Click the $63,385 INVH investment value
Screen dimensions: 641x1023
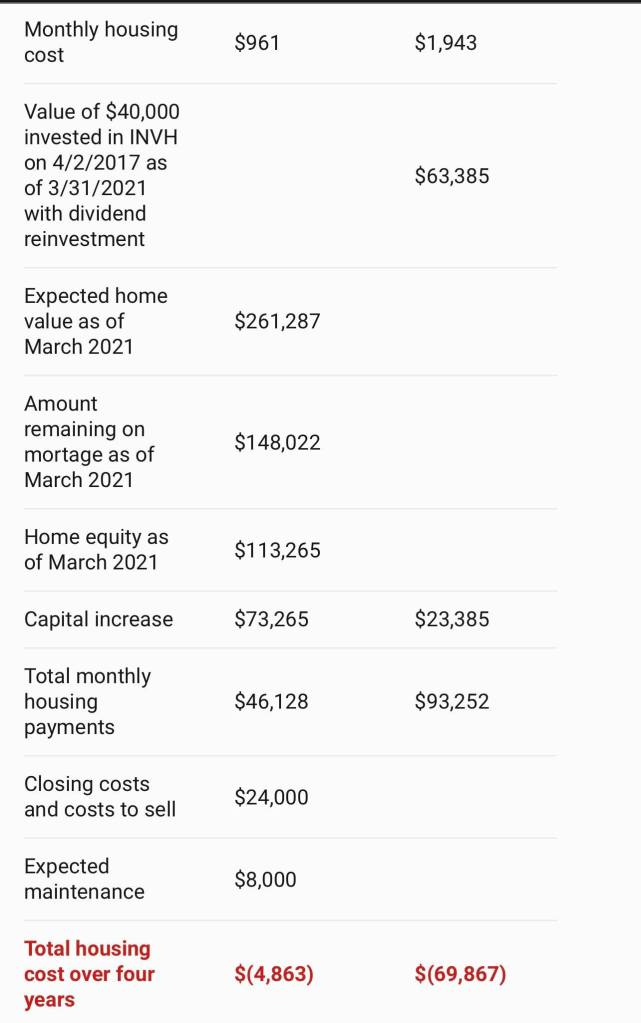click(x=451, y=176)
